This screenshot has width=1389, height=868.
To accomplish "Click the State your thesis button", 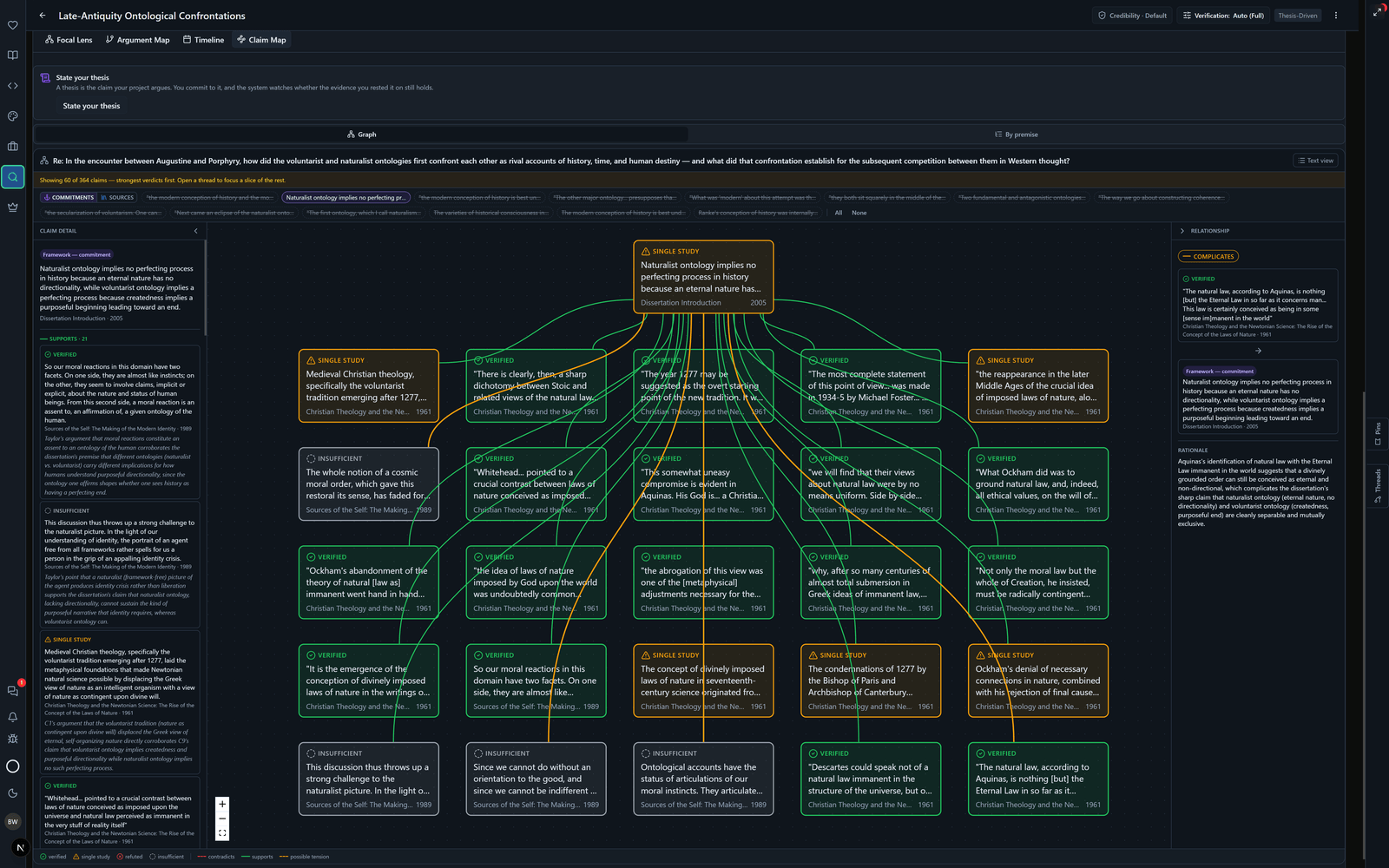I will [x=91, y=106].
